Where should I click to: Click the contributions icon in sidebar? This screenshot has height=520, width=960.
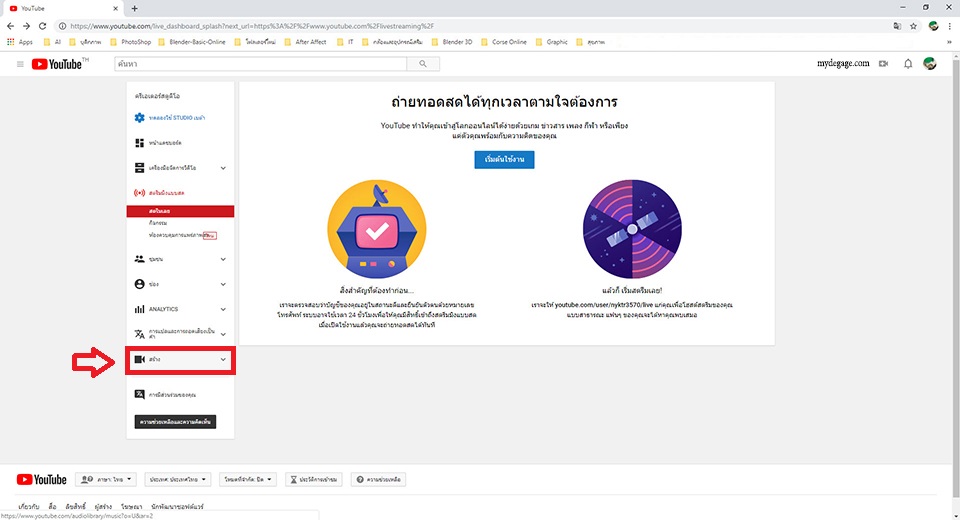(x=140, y=394)
